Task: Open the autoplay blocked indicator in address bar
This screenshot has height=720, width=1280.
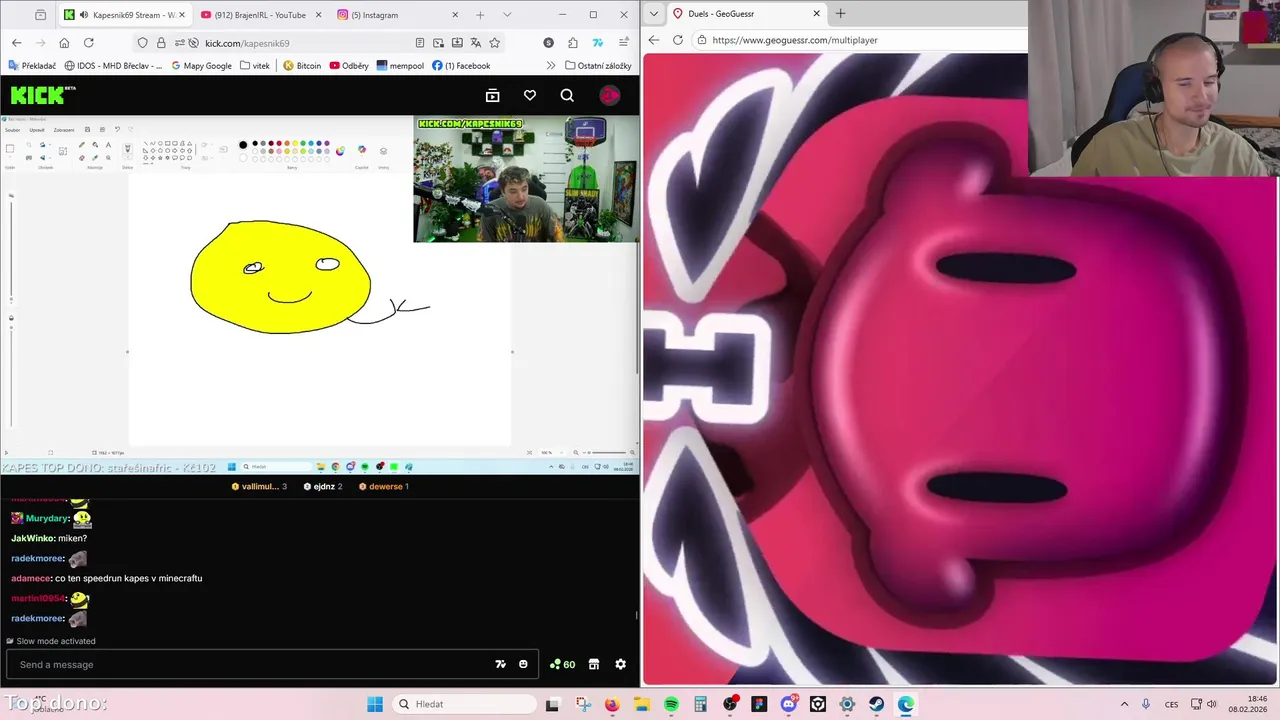Action: (194, 43)
